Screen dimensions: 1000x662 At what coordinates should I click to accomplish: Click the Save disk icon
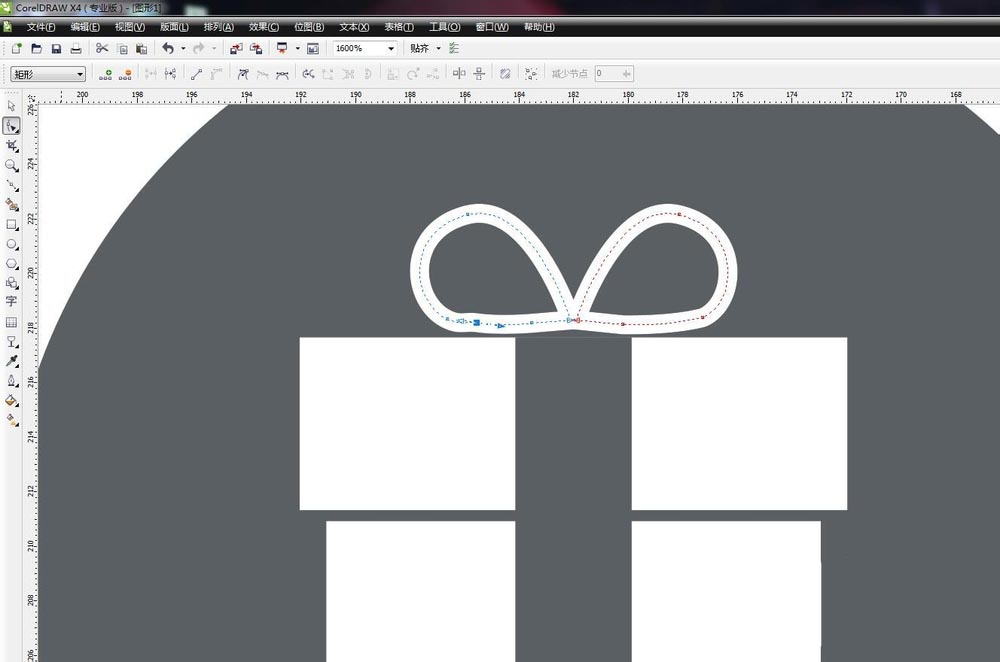pos(56,48)
